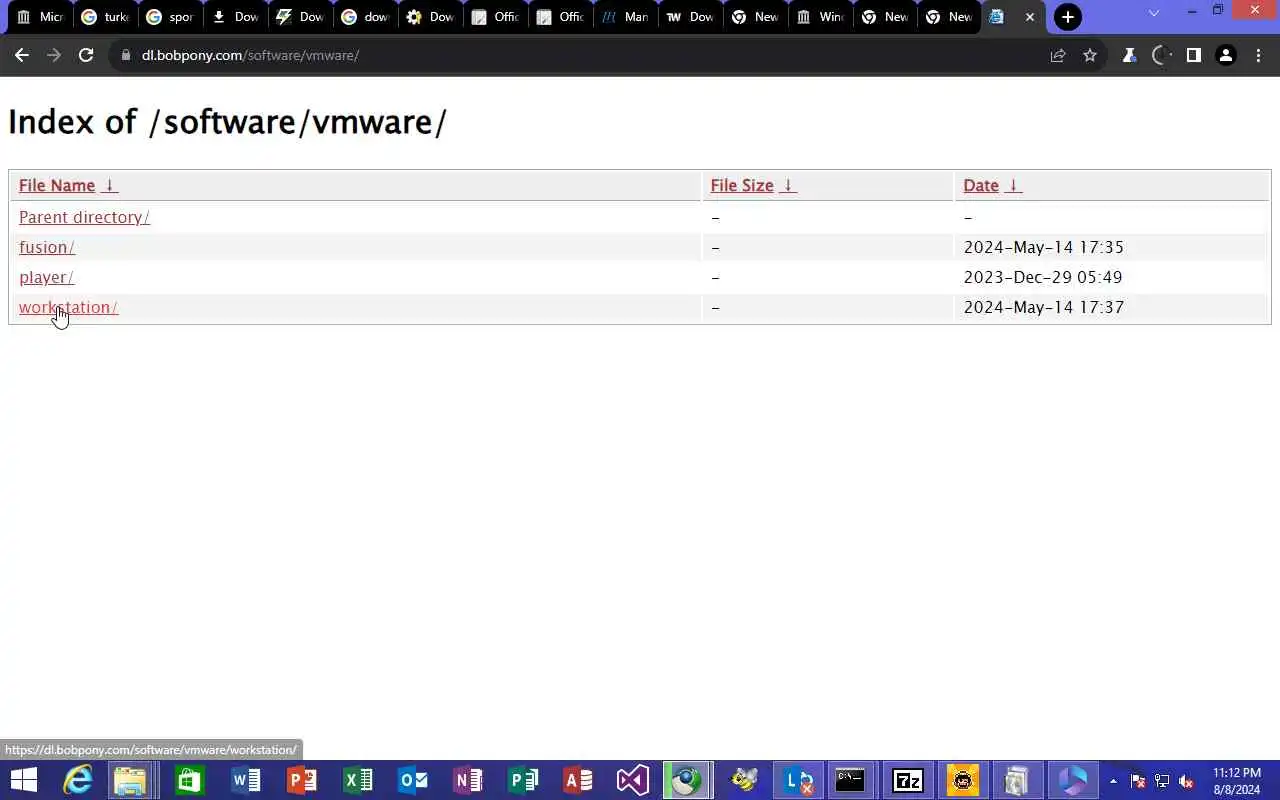
Task: Open Windows Store from taskbar
Action: 189,780
